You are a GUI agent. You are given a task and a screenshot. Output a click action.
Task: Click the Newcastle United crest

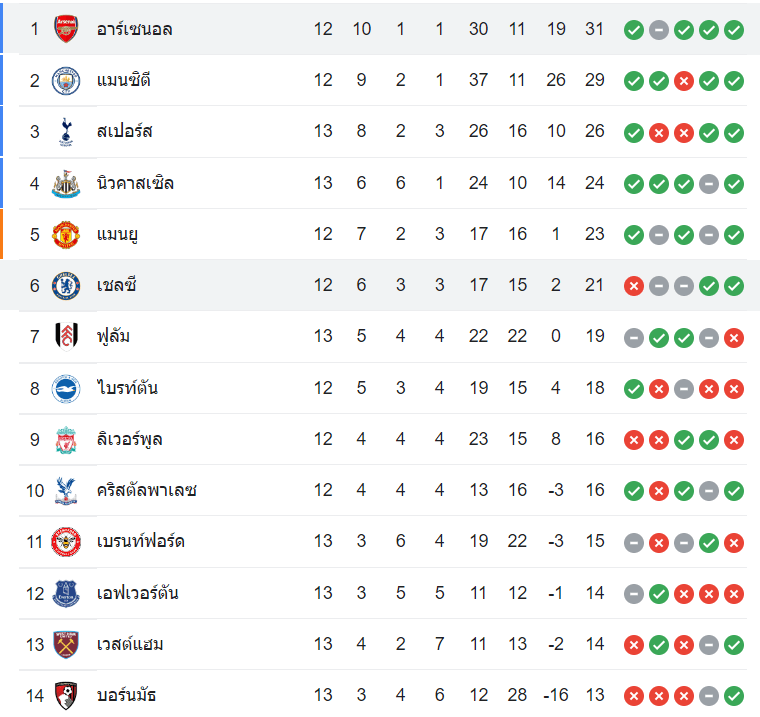66,183
